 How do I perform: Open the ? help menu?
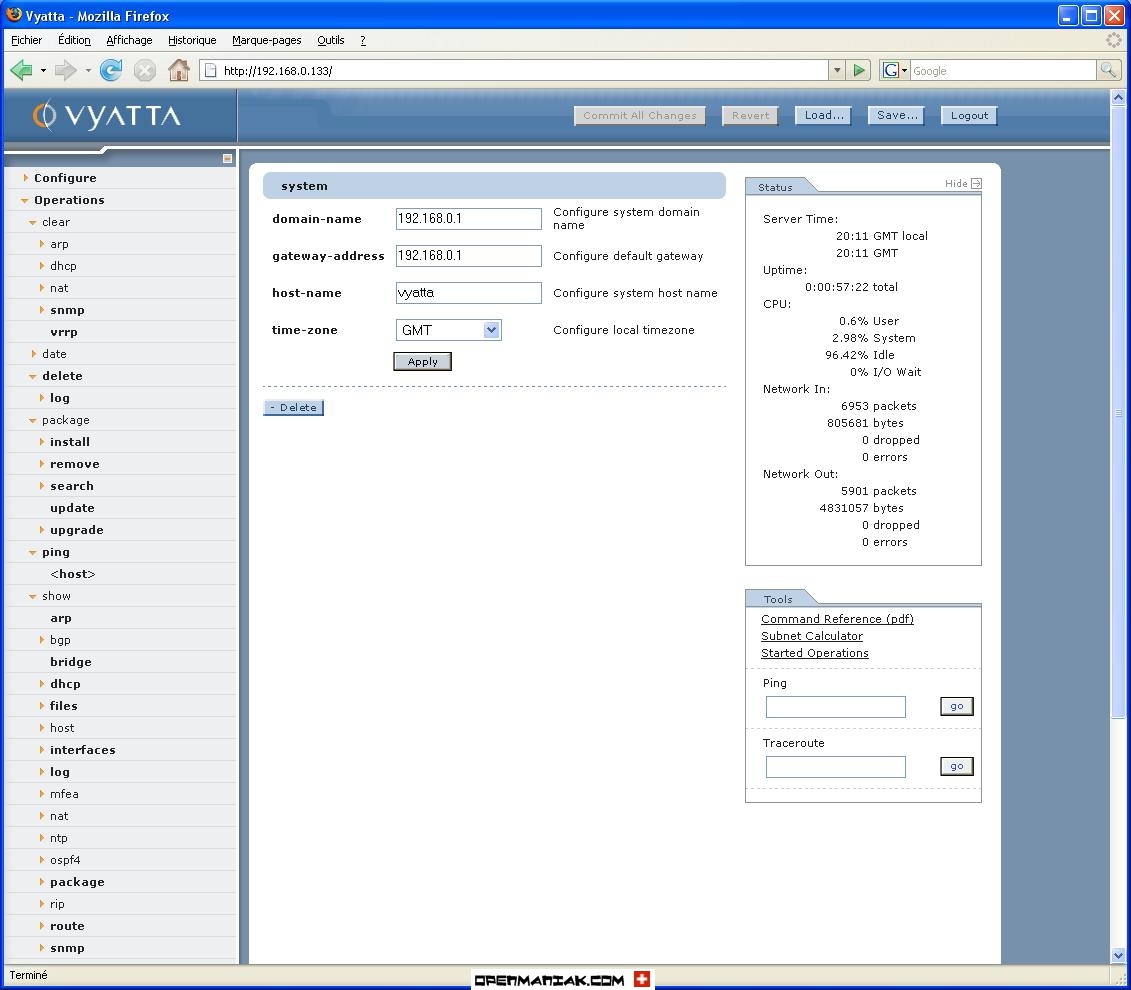click(x=363, y=40)
